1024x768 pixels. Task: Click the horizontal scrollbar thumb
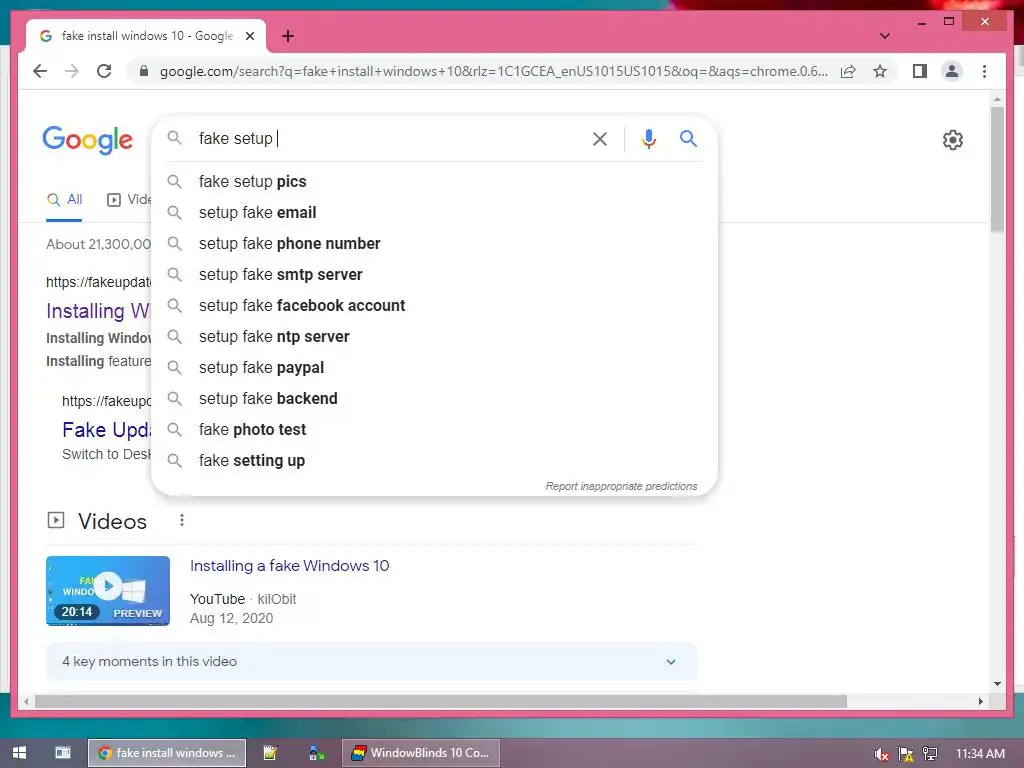tap(440, 701)
